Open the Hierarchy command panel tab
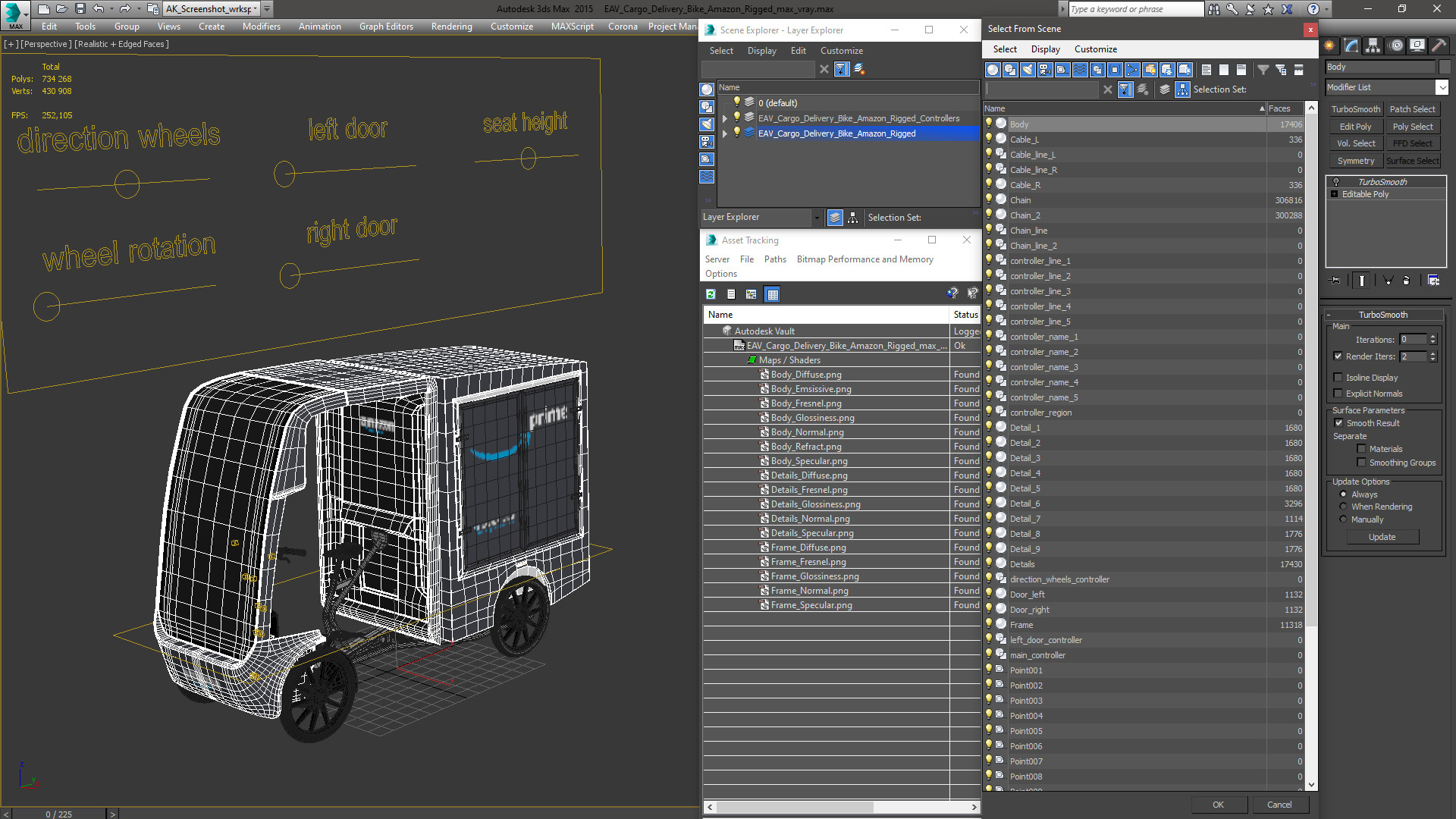The width and height of the screenshot is (1456, 819). [x=1373, y=45]
